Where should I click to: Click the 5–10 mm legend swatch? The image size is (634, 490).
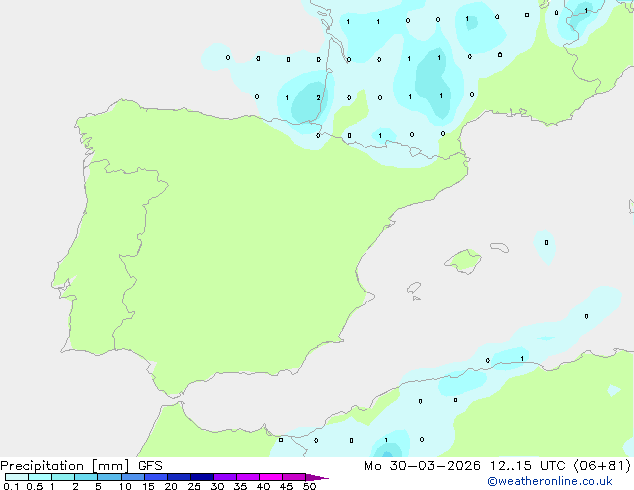click(110, 477)
